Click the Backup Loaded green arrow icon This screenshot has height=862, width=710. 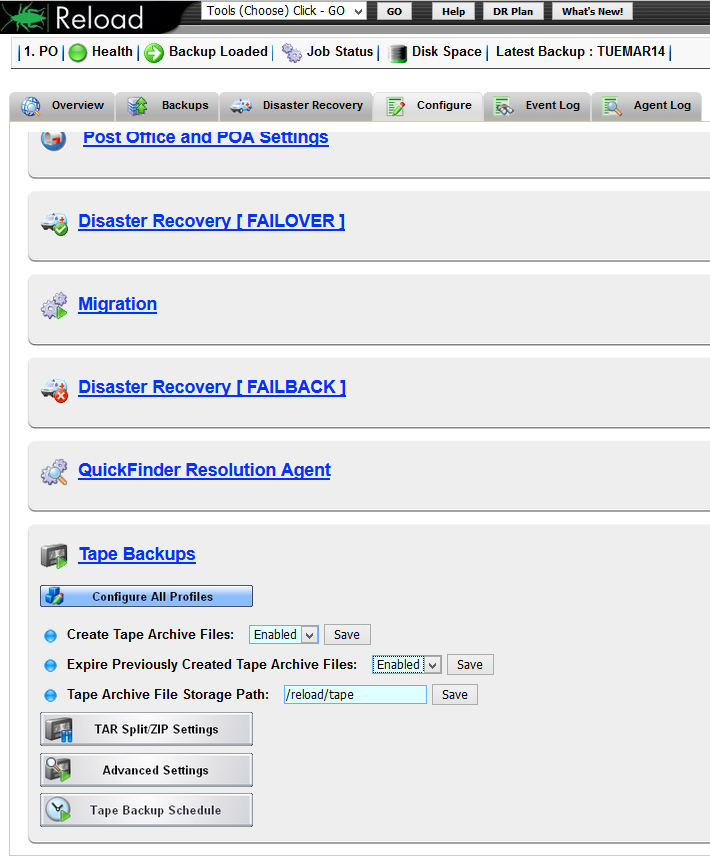154,53
